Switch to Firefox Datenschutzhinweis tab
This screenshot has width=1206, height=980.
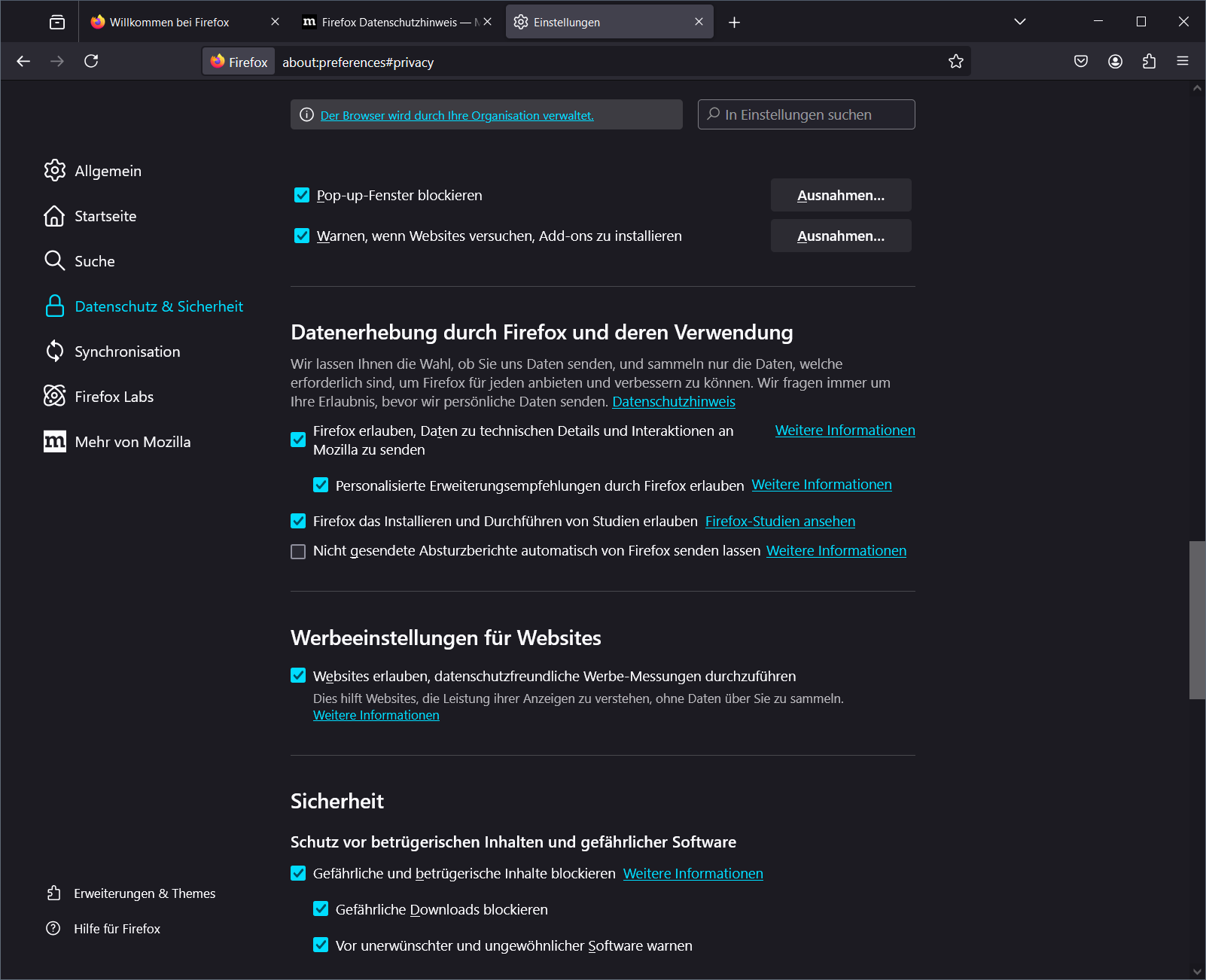coord(390,23)
